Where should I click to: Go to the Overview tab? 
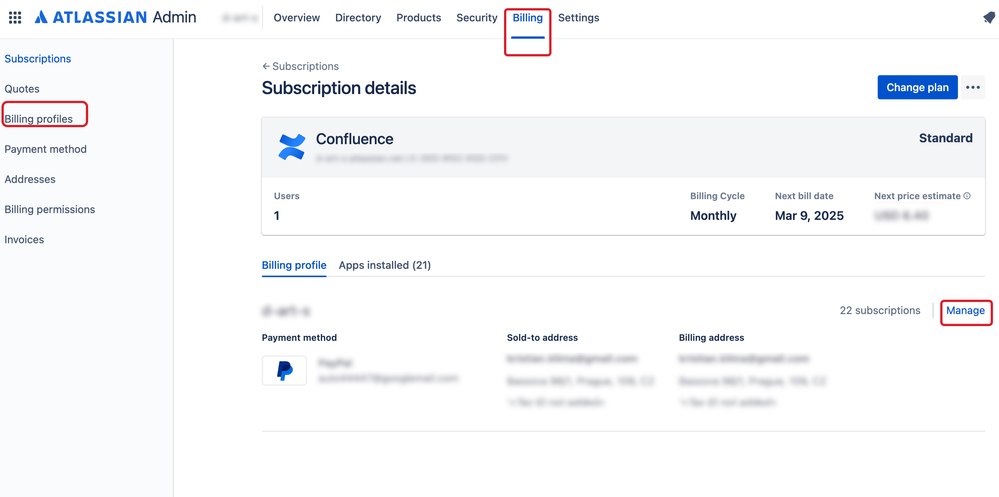296,18
